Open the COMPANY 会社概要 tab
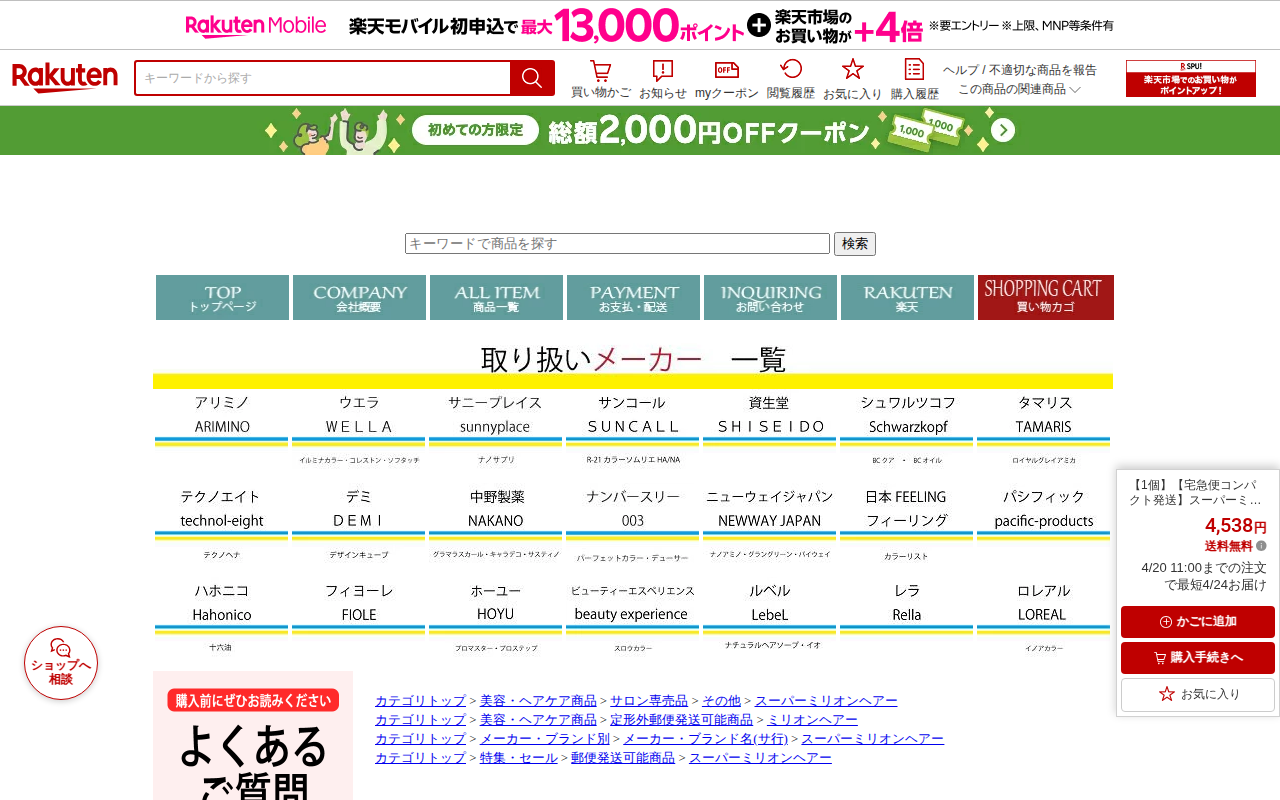1280x800 pixels. (359, 298)
